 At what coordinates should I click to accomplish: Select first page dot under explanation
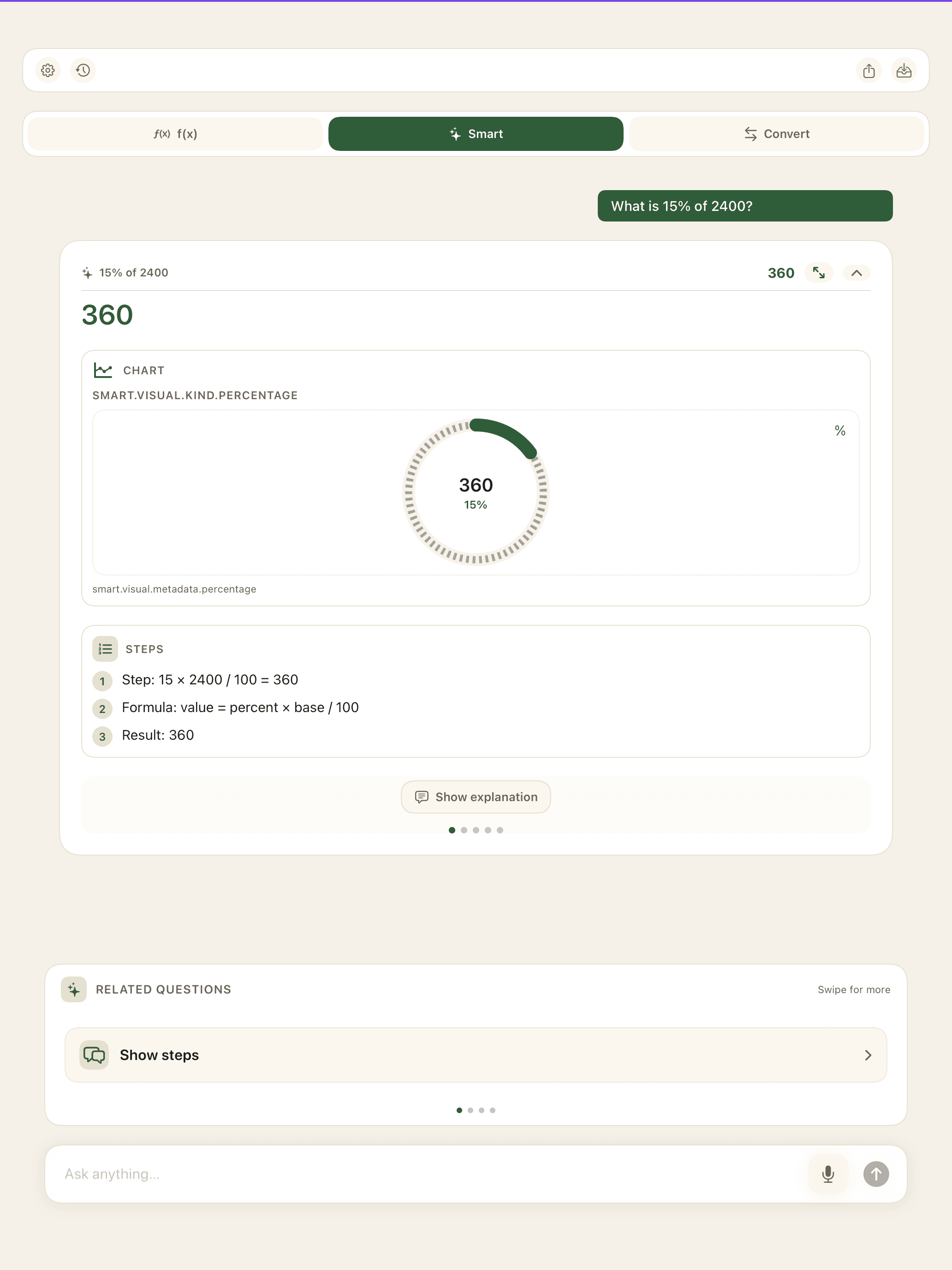coord(452,830)
